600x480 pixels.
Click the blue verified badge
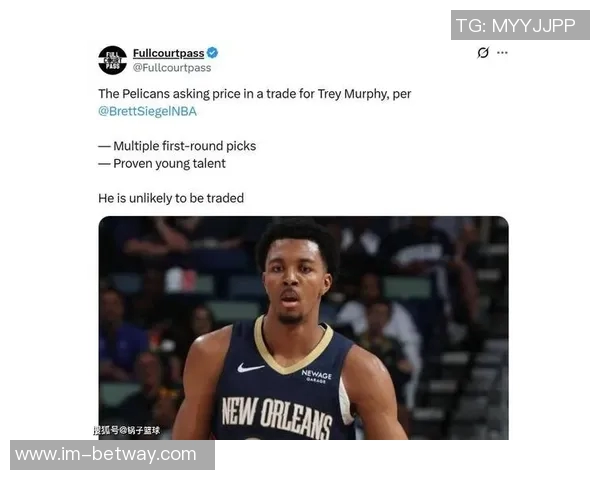[212, 52]
